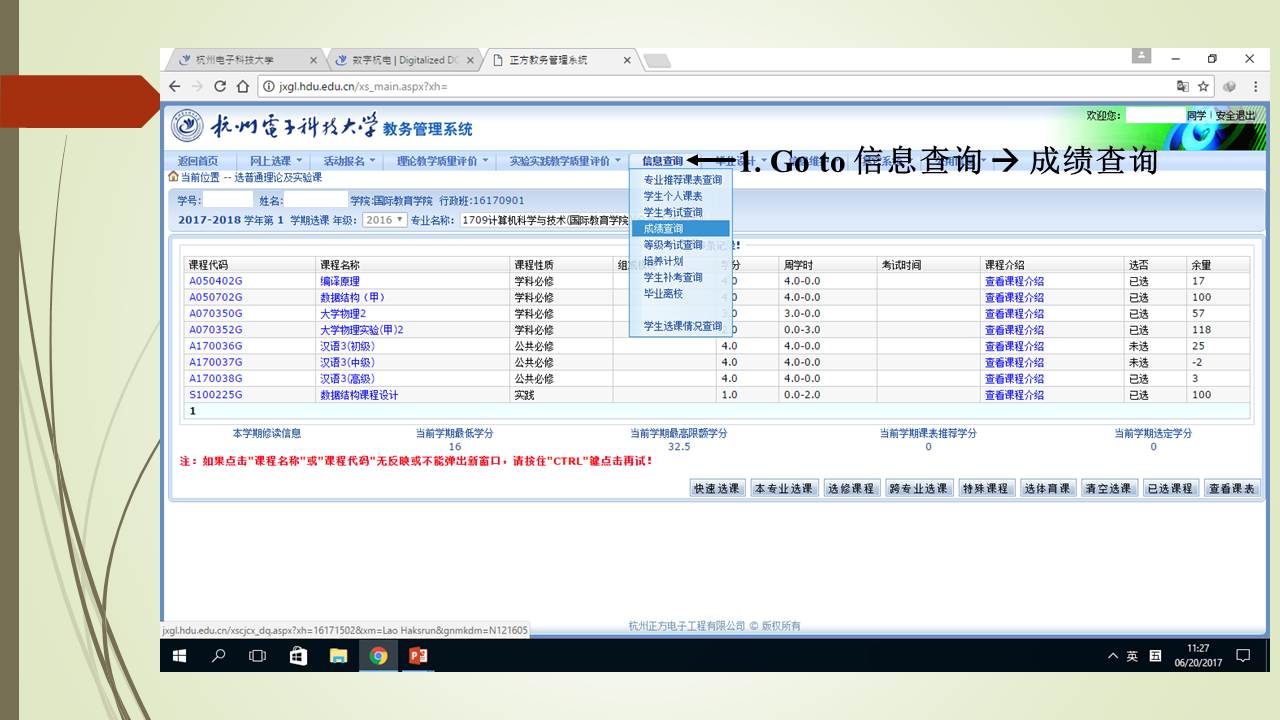
Task: Click the 信息查询 menu header
Action: tap(662, 161)
